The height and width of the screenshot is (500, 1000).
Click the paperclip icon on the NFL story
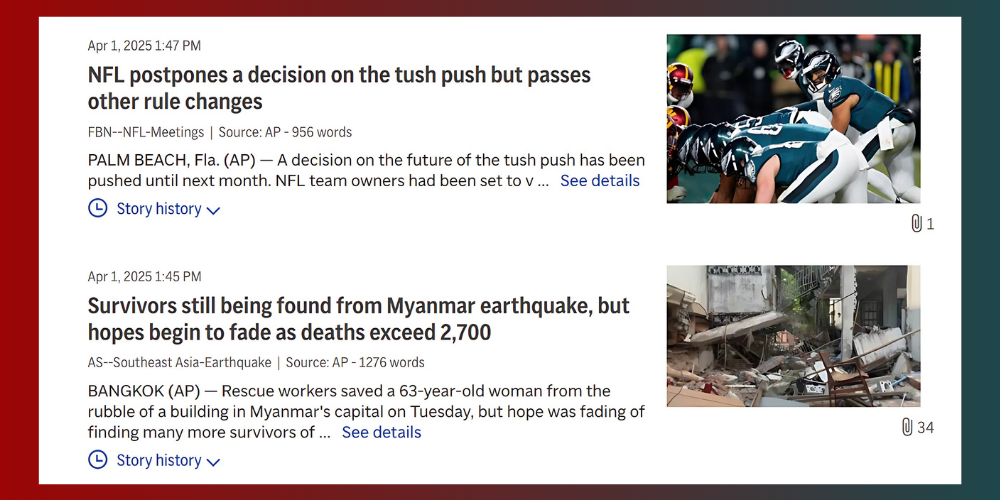tap(916, 224)
